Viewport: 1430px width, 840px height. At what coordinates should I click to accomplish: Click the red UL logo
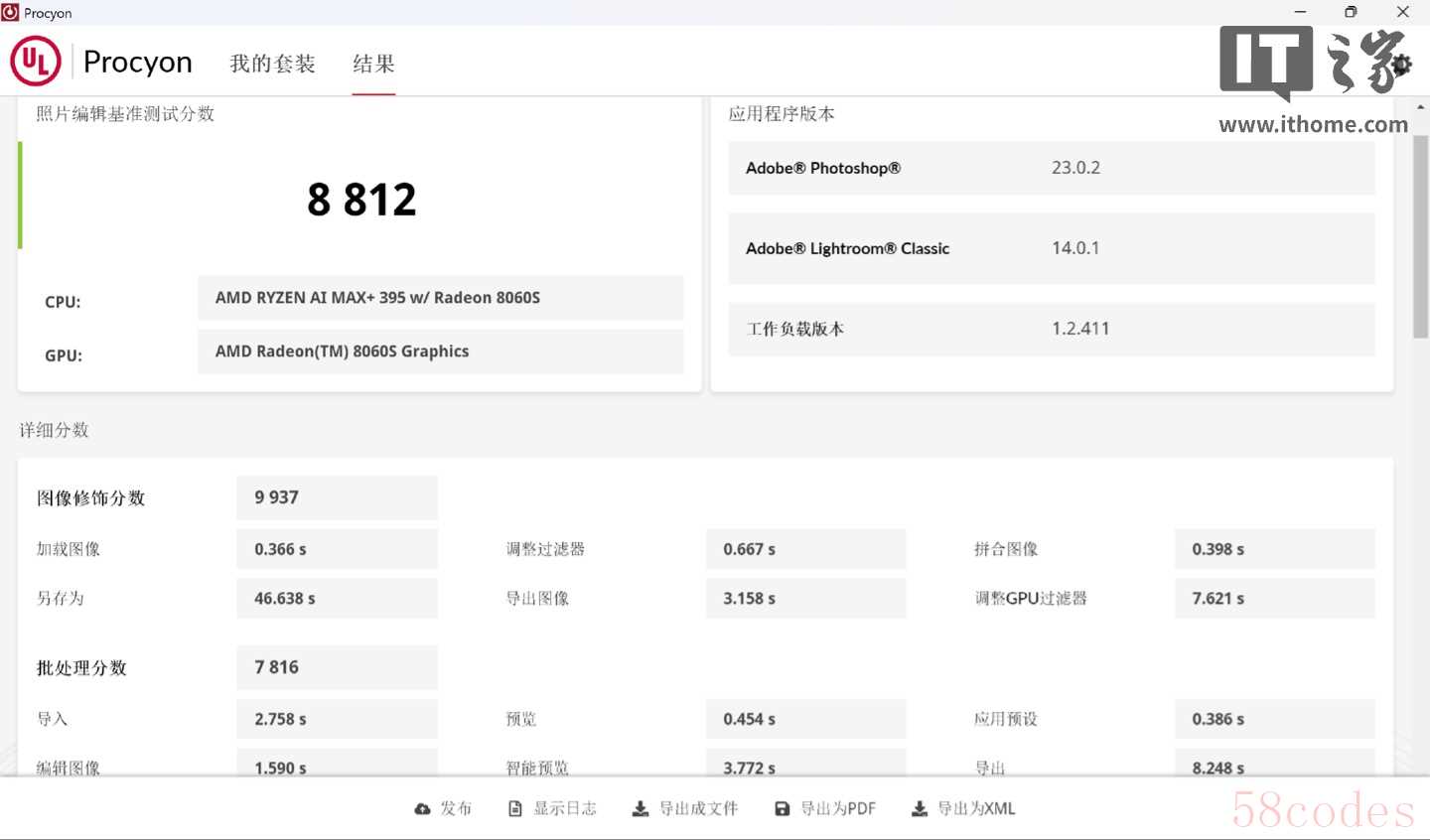[36, 62]
